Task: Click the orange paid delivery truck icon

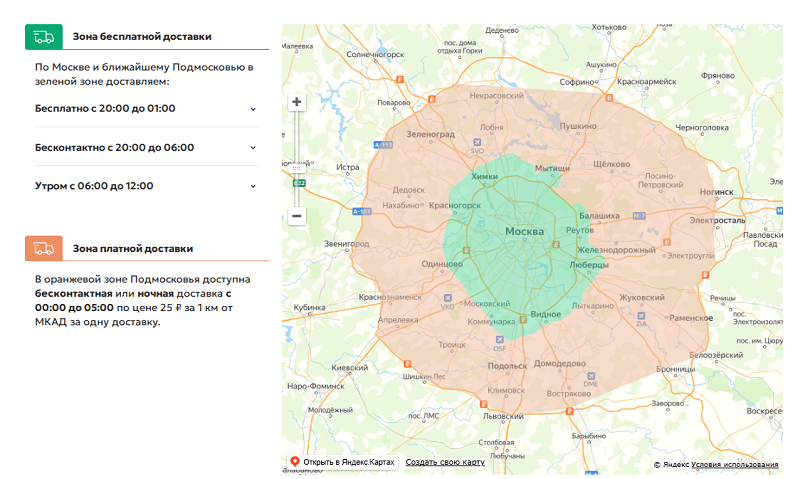Action: tap(44, 248)
